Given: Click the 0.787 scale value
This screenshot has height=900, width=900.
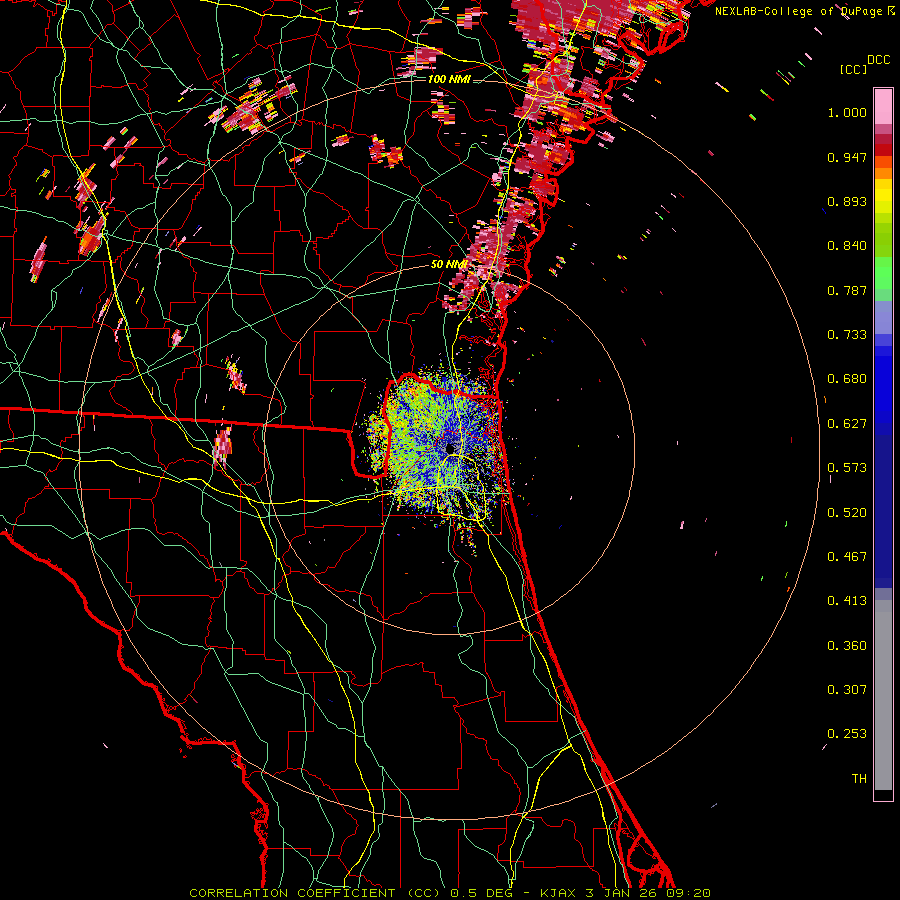Looking at the screenshot, I should coord(847,290).
